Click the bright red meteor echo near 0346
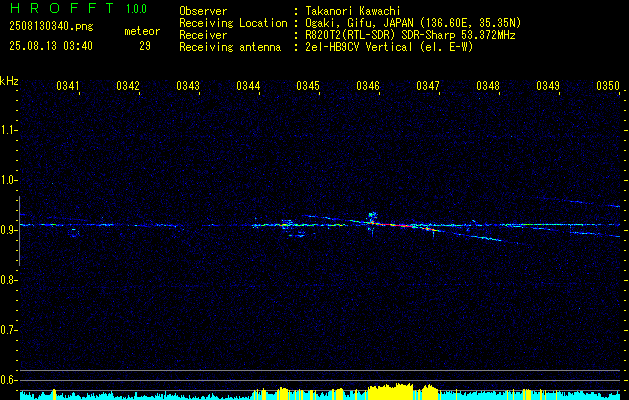 [397, 225]
